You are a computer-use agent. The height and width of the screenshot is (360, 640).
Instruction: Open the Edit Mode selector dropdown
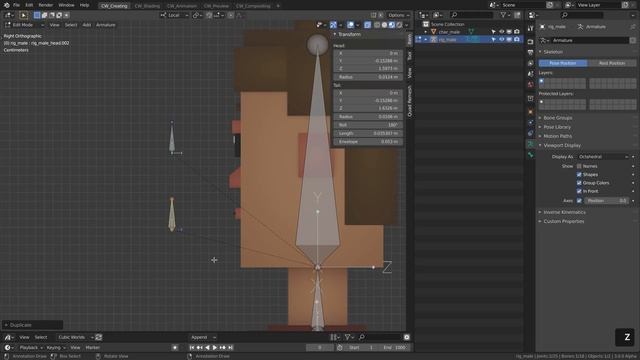click(24, 25)
